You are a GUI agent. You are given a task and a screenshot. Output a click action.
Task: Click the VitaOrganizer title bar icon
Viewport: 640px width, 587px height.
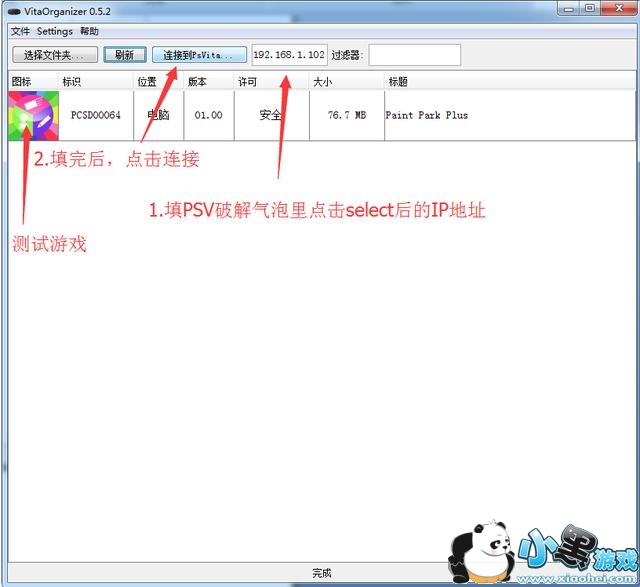(x=14, y=12)
